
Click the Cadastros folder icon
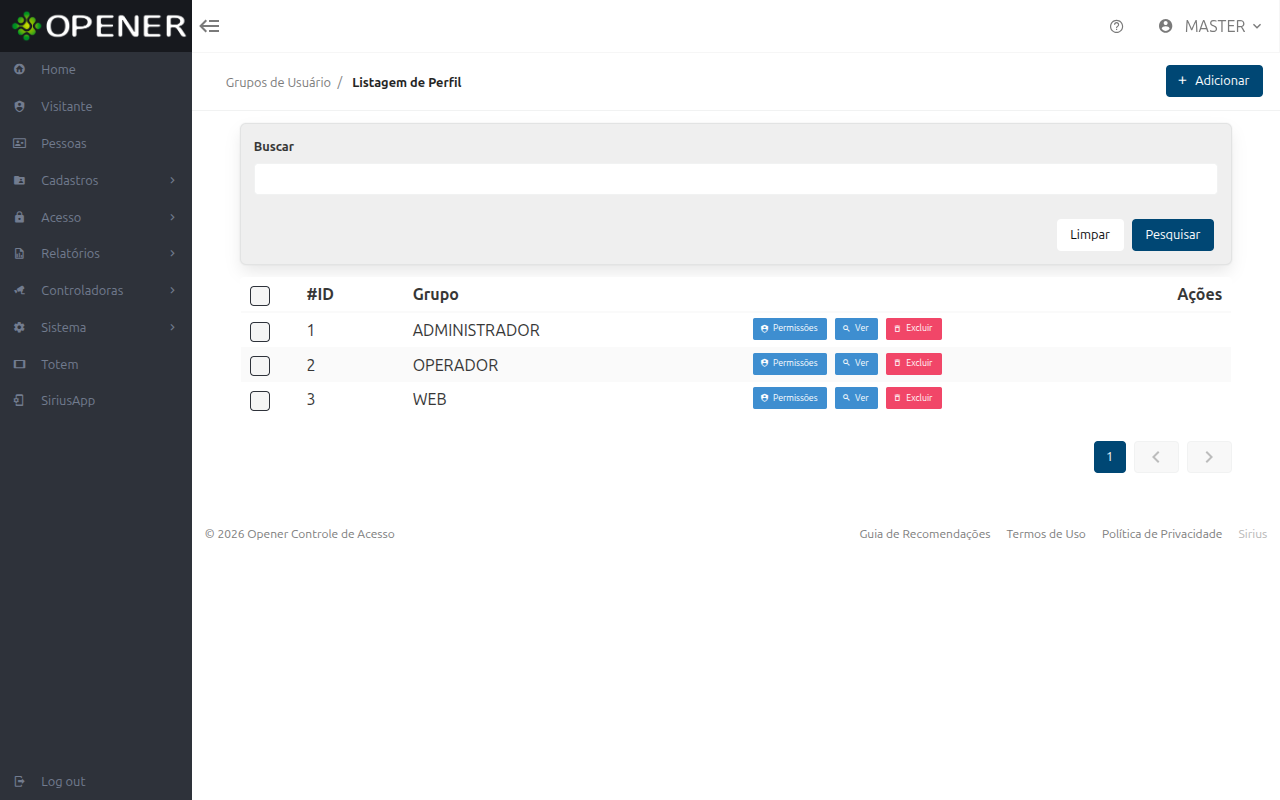(19, 180)
